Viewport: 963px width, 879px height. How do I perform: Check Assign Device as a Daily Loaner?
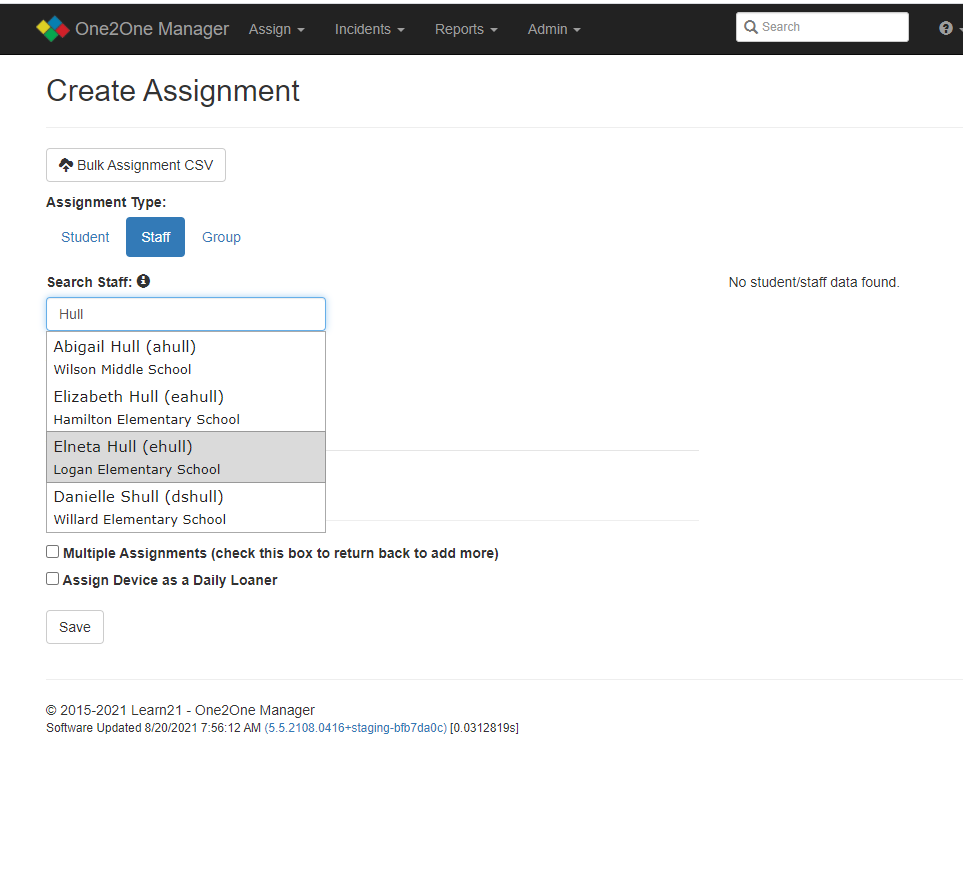pyautogui.click(x=53, y=579)
